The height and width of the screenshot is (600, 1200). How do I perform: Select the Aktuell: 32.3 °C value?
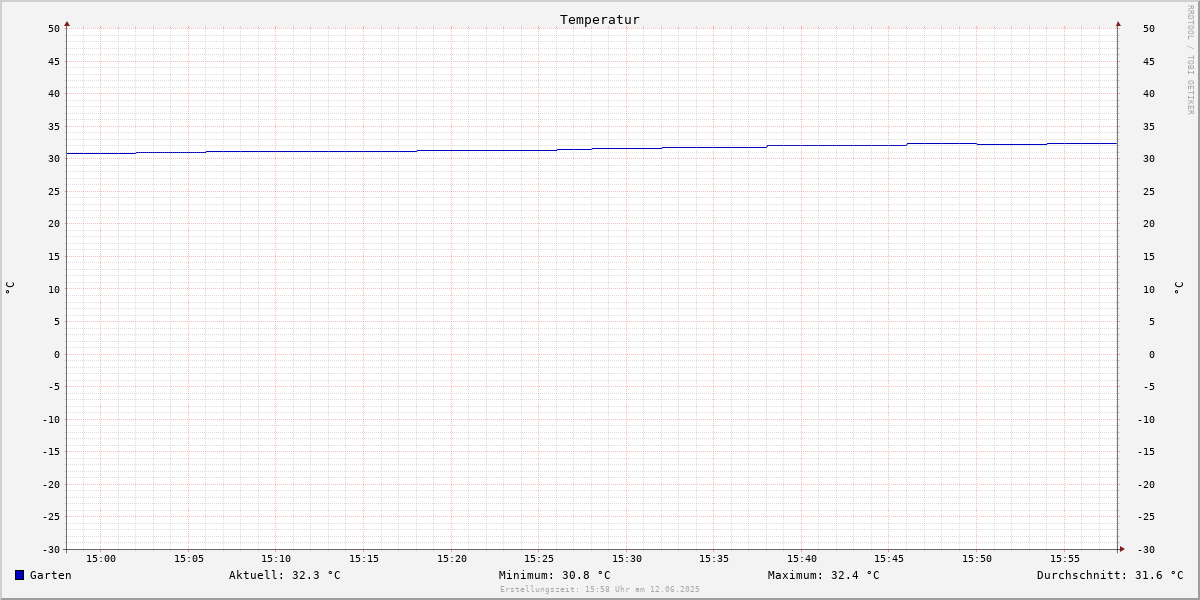pos(285,575)
